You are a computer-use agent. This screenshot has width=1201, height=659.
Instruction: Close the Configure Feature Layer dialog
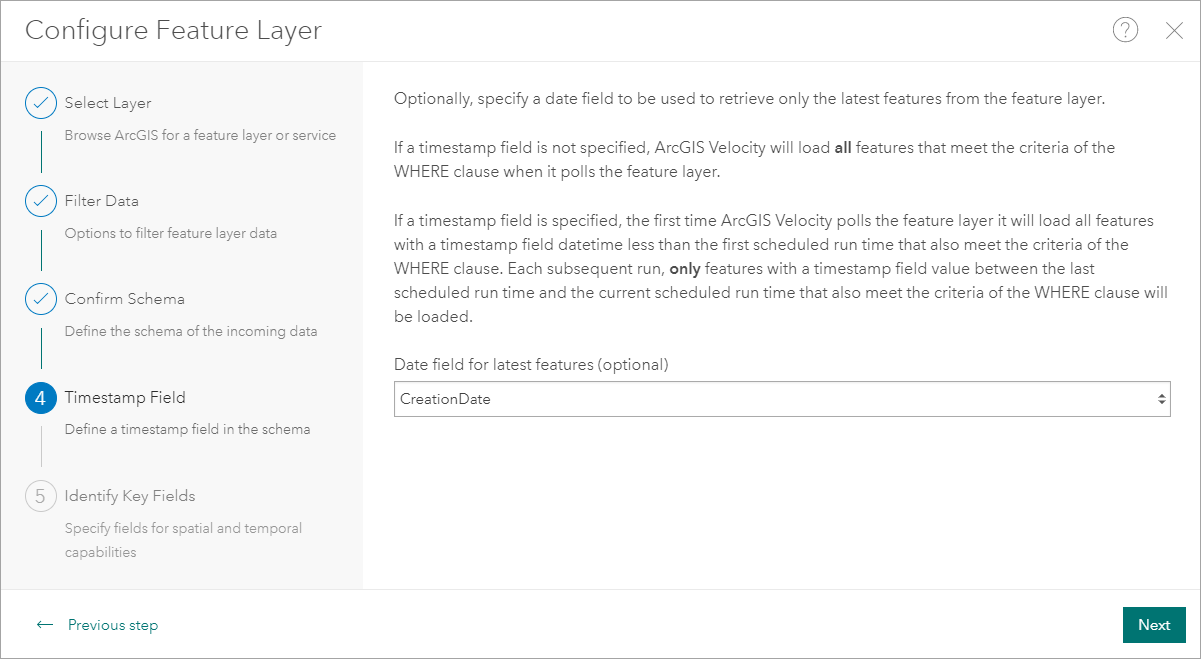1175,31
